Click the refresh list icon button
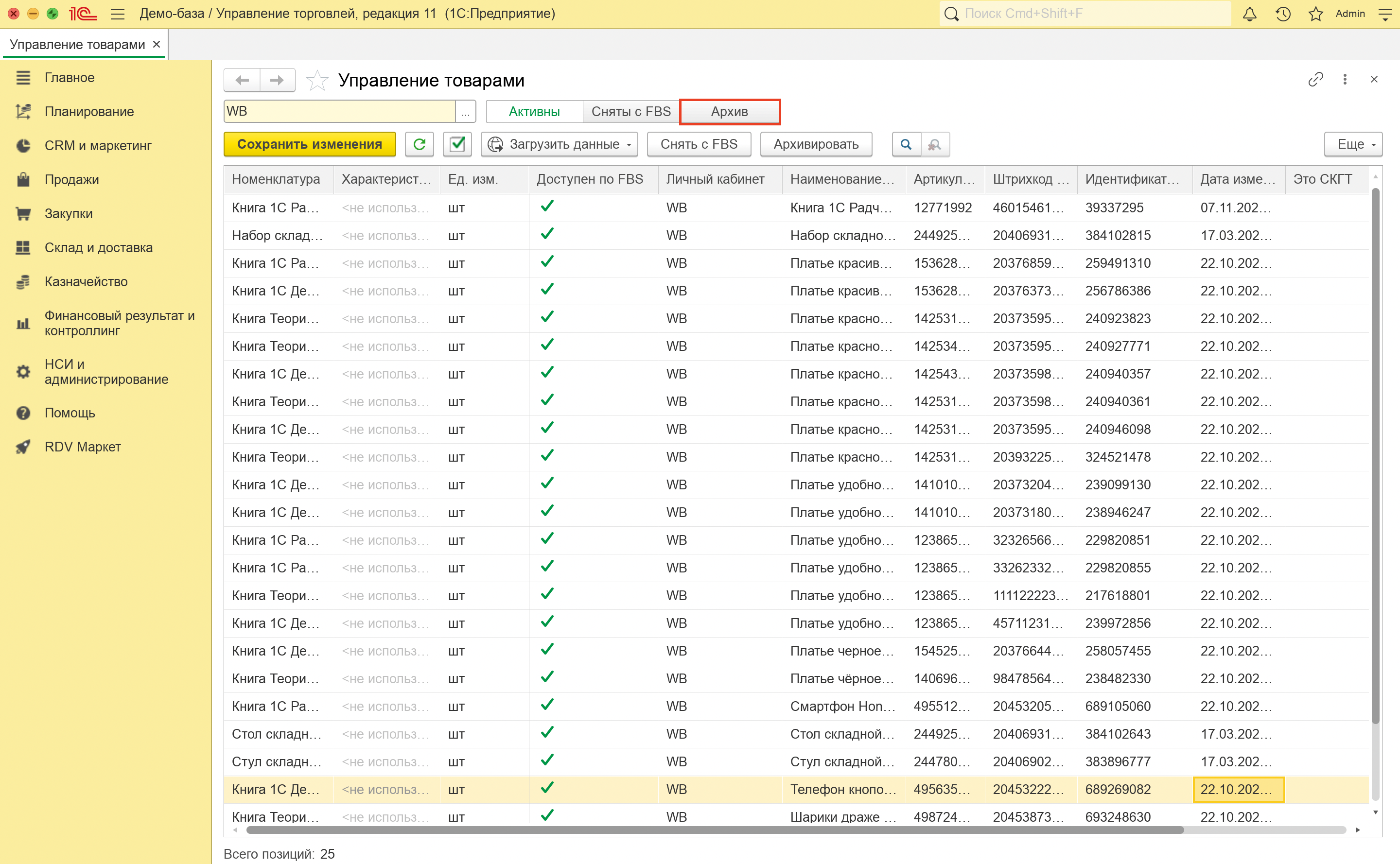1400x864 pixels. point(419,144)
